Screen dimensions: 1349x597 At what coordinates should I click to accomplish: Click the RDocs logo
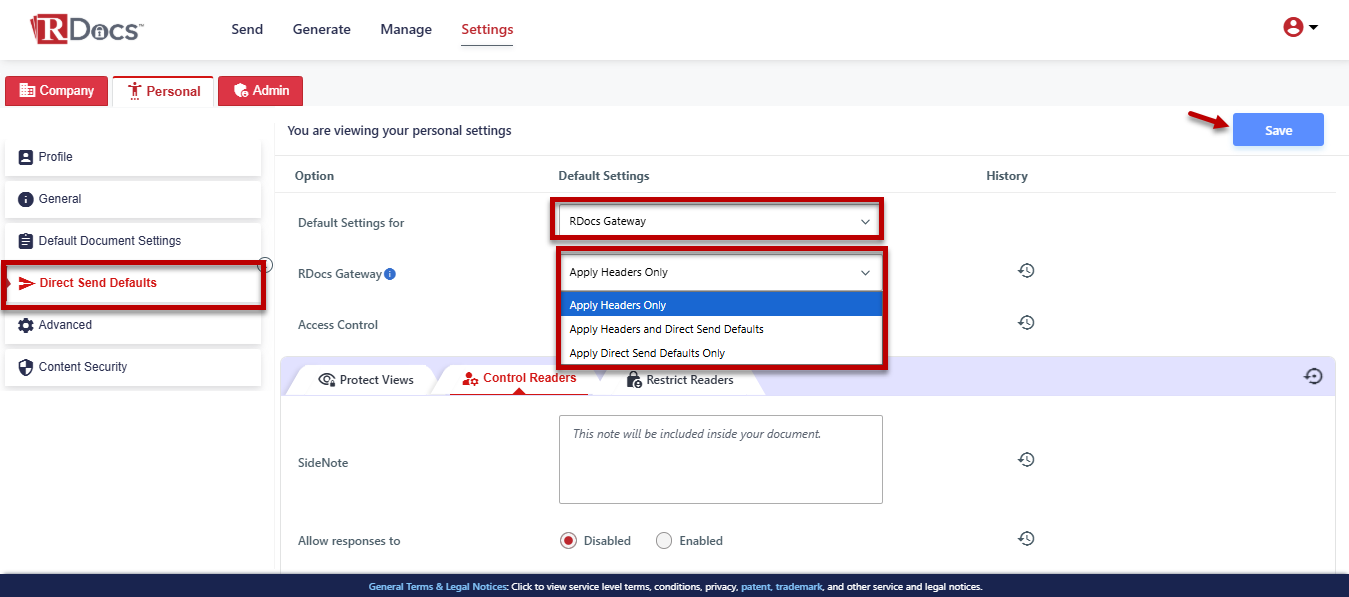click(x=87, y=29)
